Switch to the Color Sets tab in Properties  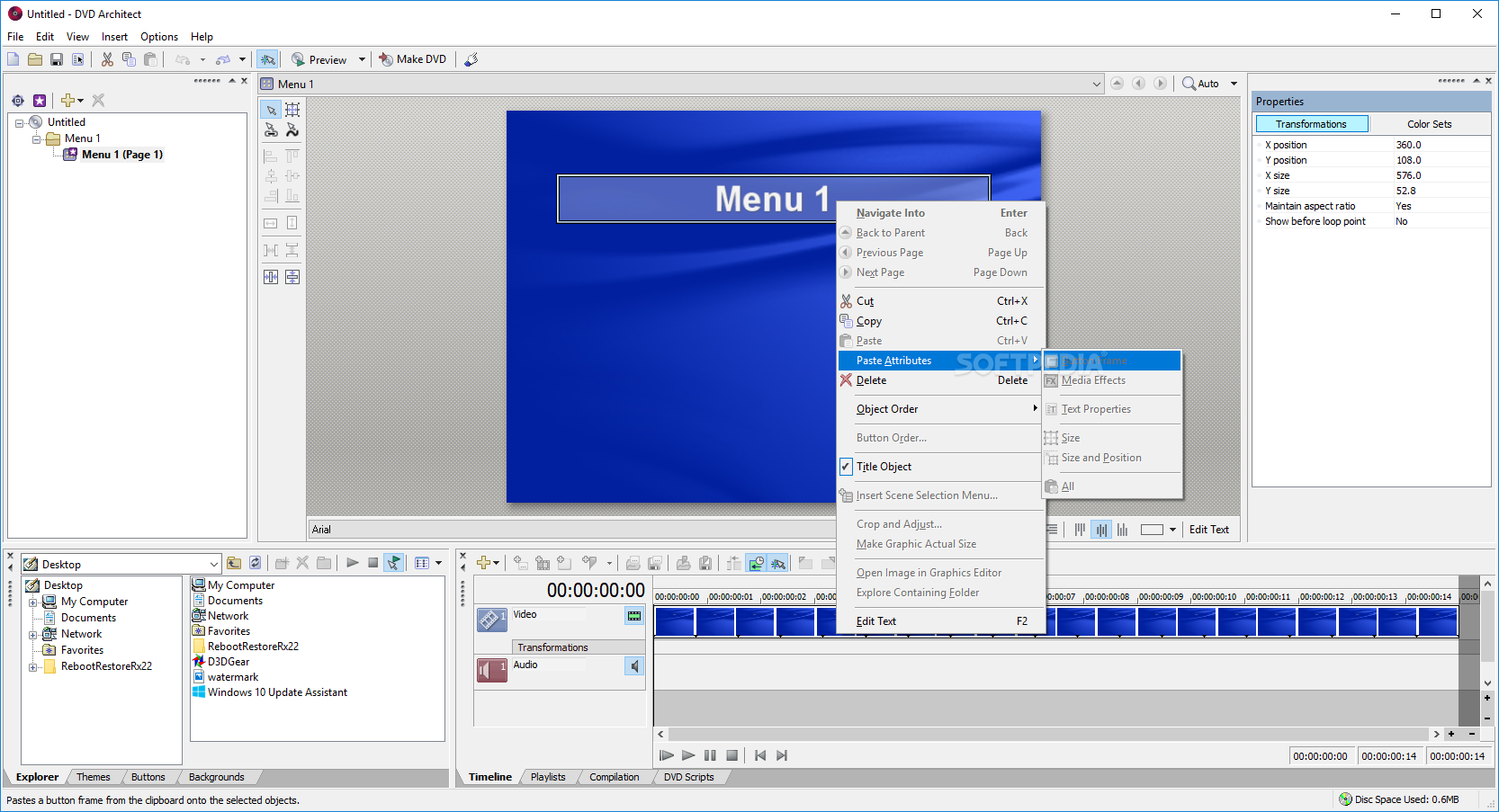[1429, 123]
